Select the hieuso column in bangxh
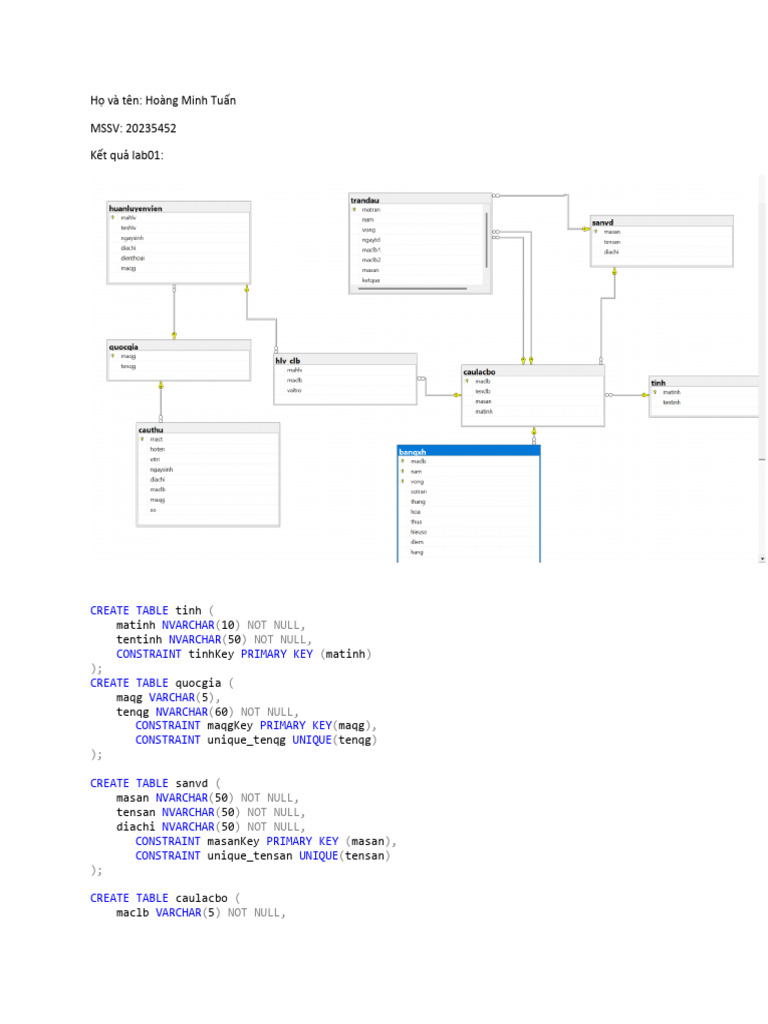 pos(419,532)
